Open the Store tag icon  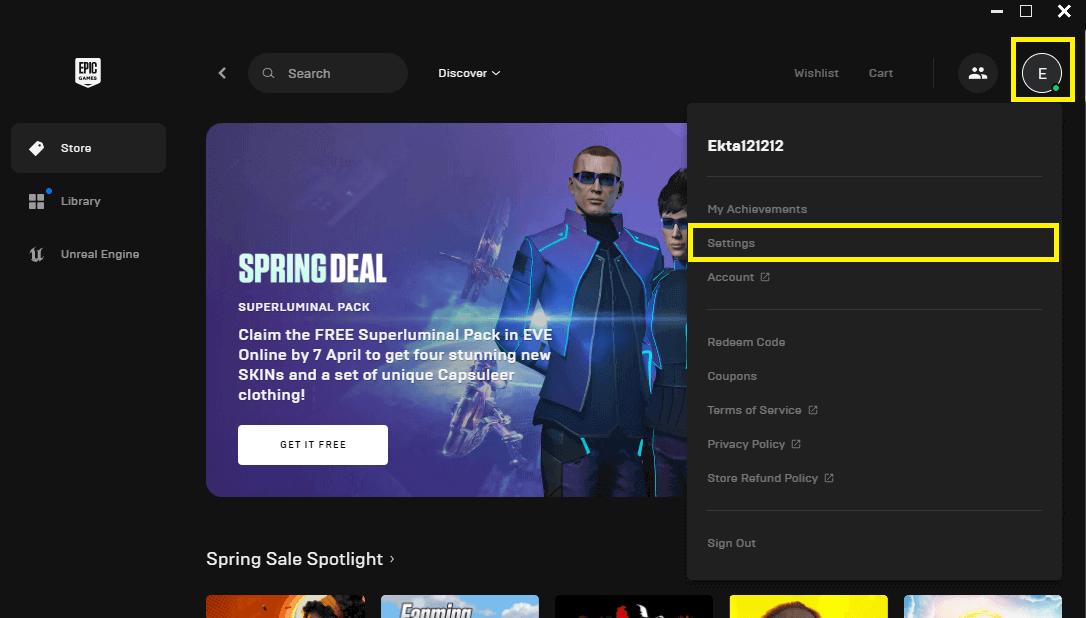click(x=37, y=148)
